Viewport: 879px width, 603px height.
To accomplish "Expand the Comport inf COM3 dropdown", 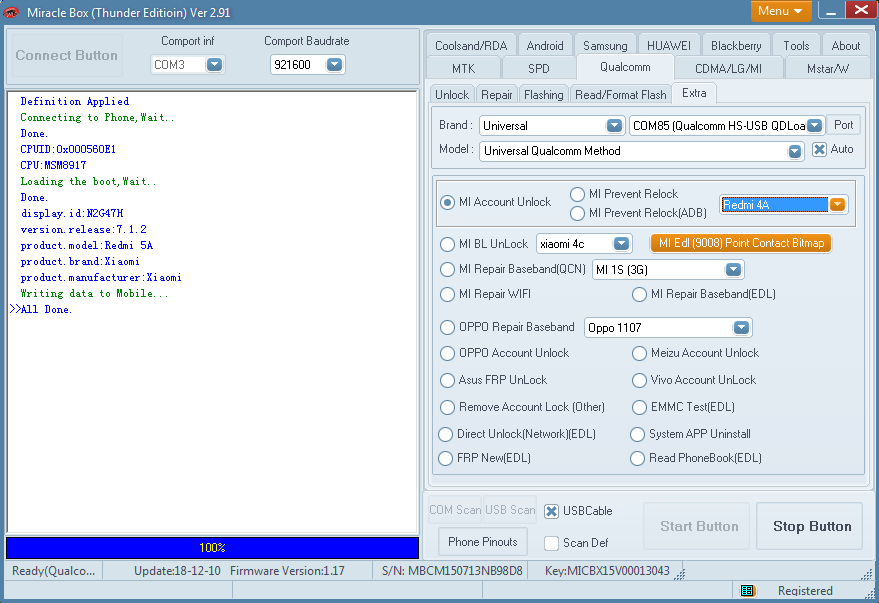I will 214,64.
